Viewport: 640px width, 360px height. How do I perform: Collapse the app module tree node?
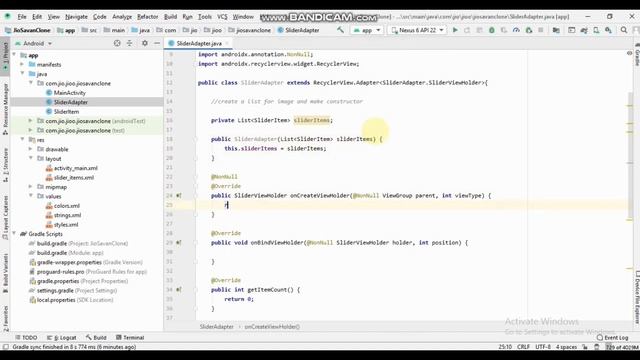pos(14,55)
